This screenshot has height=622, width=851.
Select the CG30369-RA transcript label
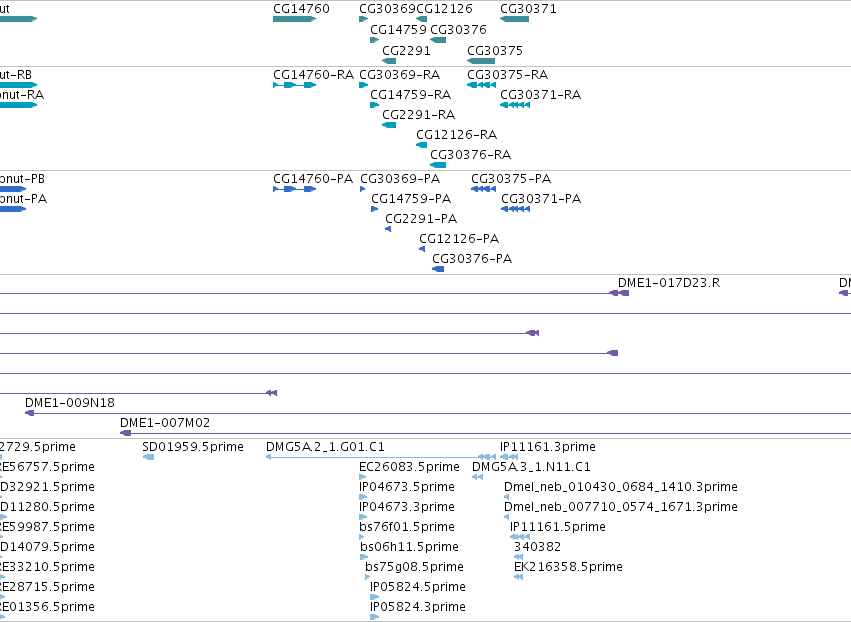coord(399,74)
